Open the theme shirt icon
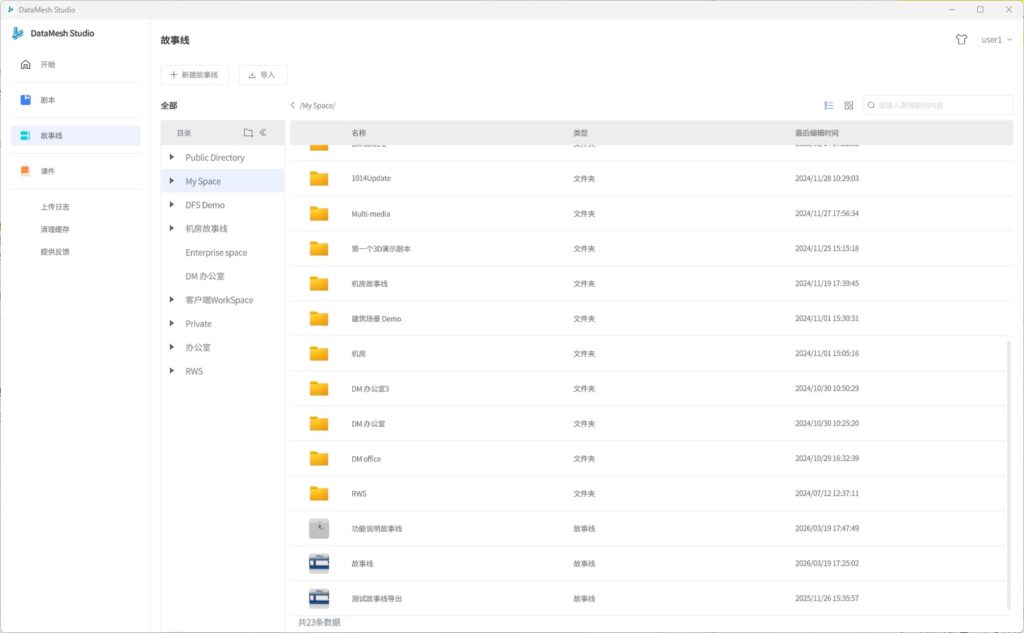The height and width of the screenshot is (633, 1024). 961,40
